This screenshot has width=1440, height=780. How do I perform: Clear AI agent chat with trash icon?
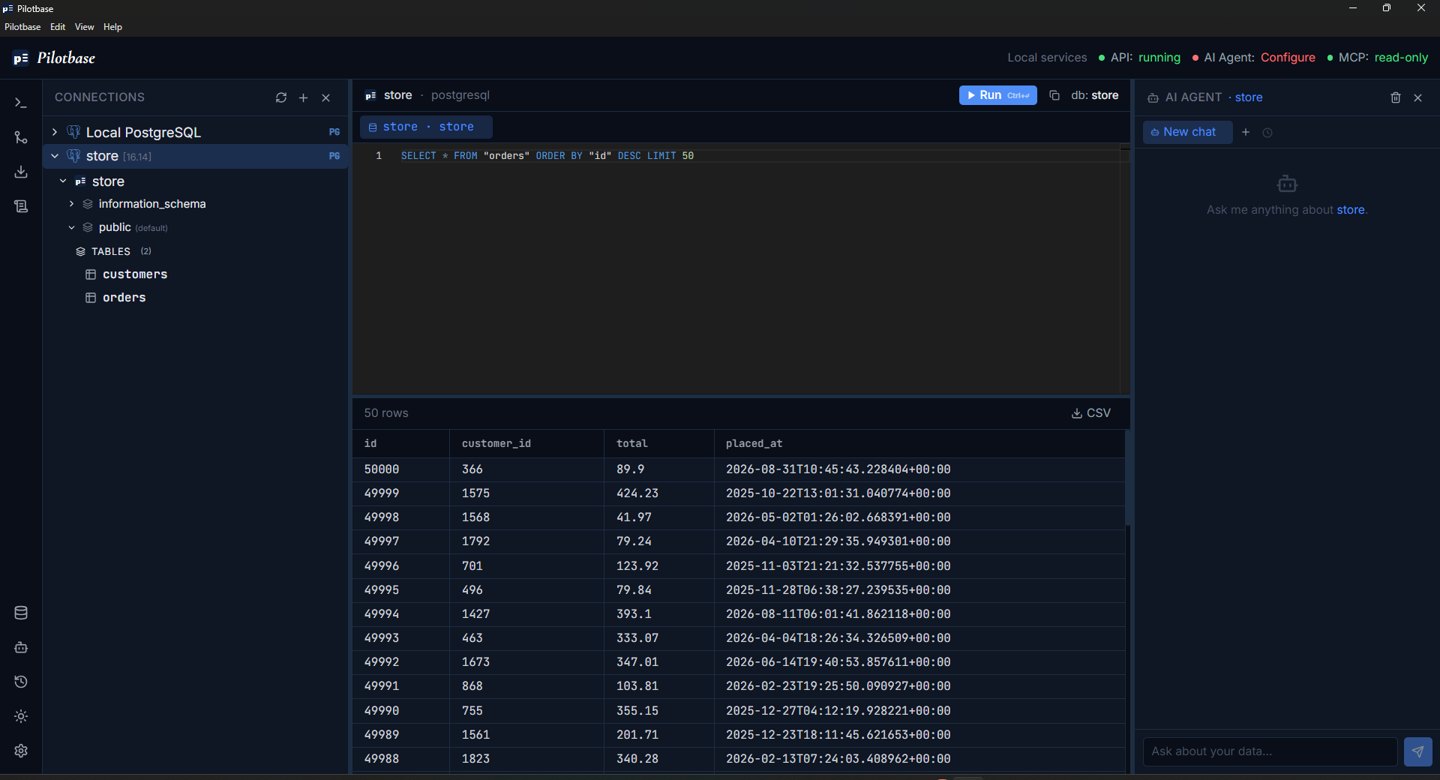pyautogui.click(x=1396, y=98)
